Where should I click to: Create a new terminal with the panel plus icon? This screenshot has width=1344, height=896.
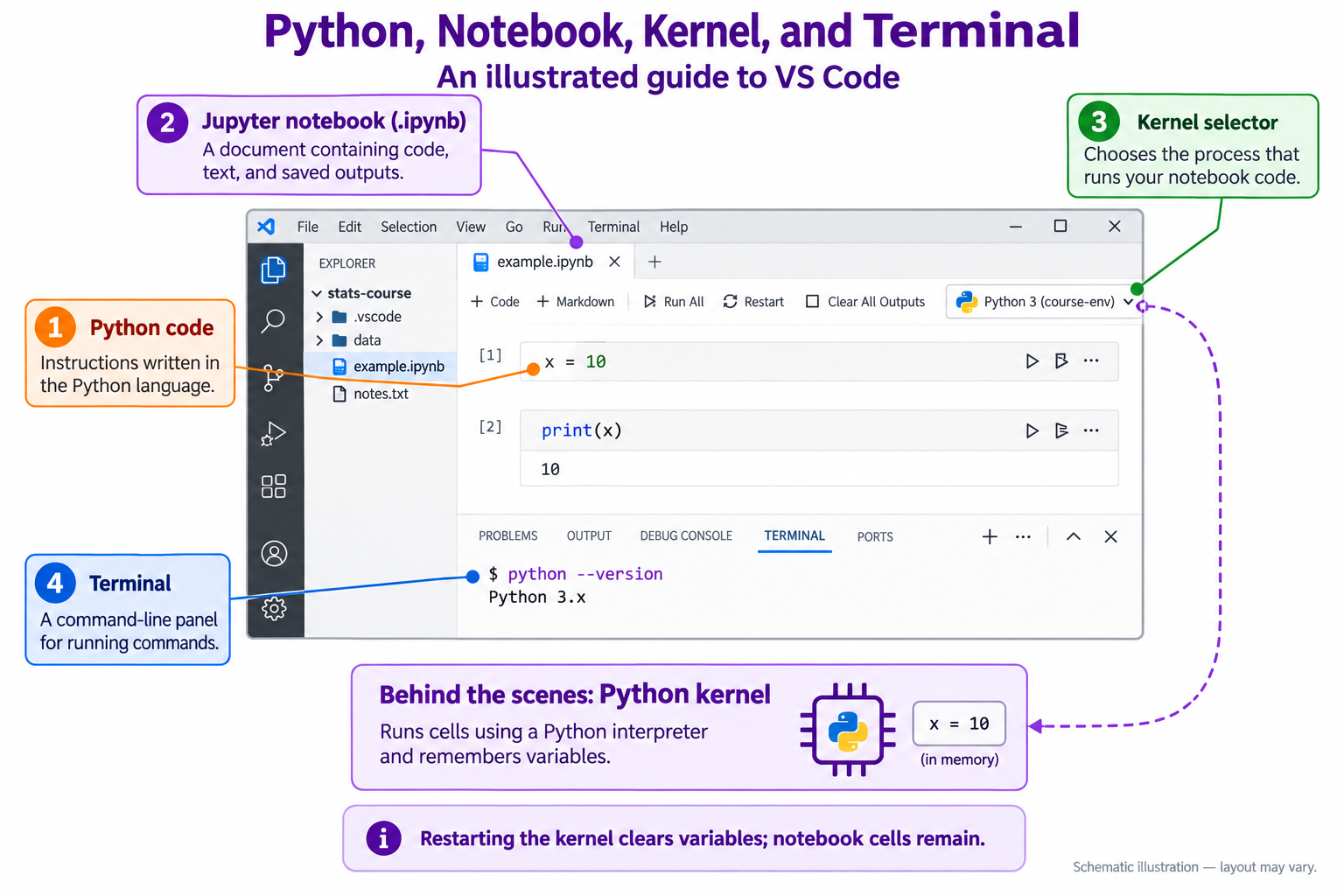point(990,536)
